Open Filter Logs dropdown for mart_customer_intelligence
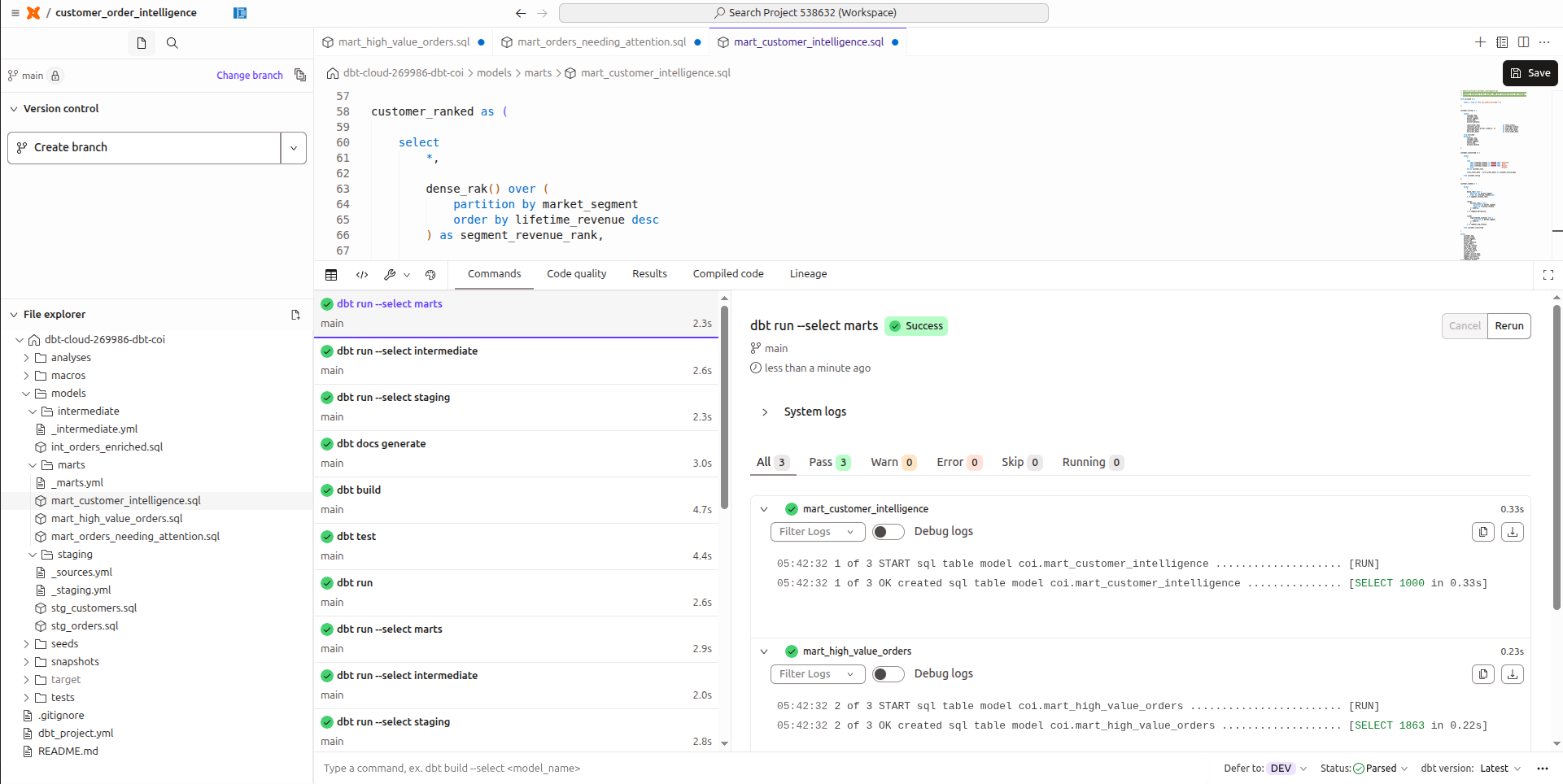1563x784 pixels. pyautogui.click(x=818, y=532)
